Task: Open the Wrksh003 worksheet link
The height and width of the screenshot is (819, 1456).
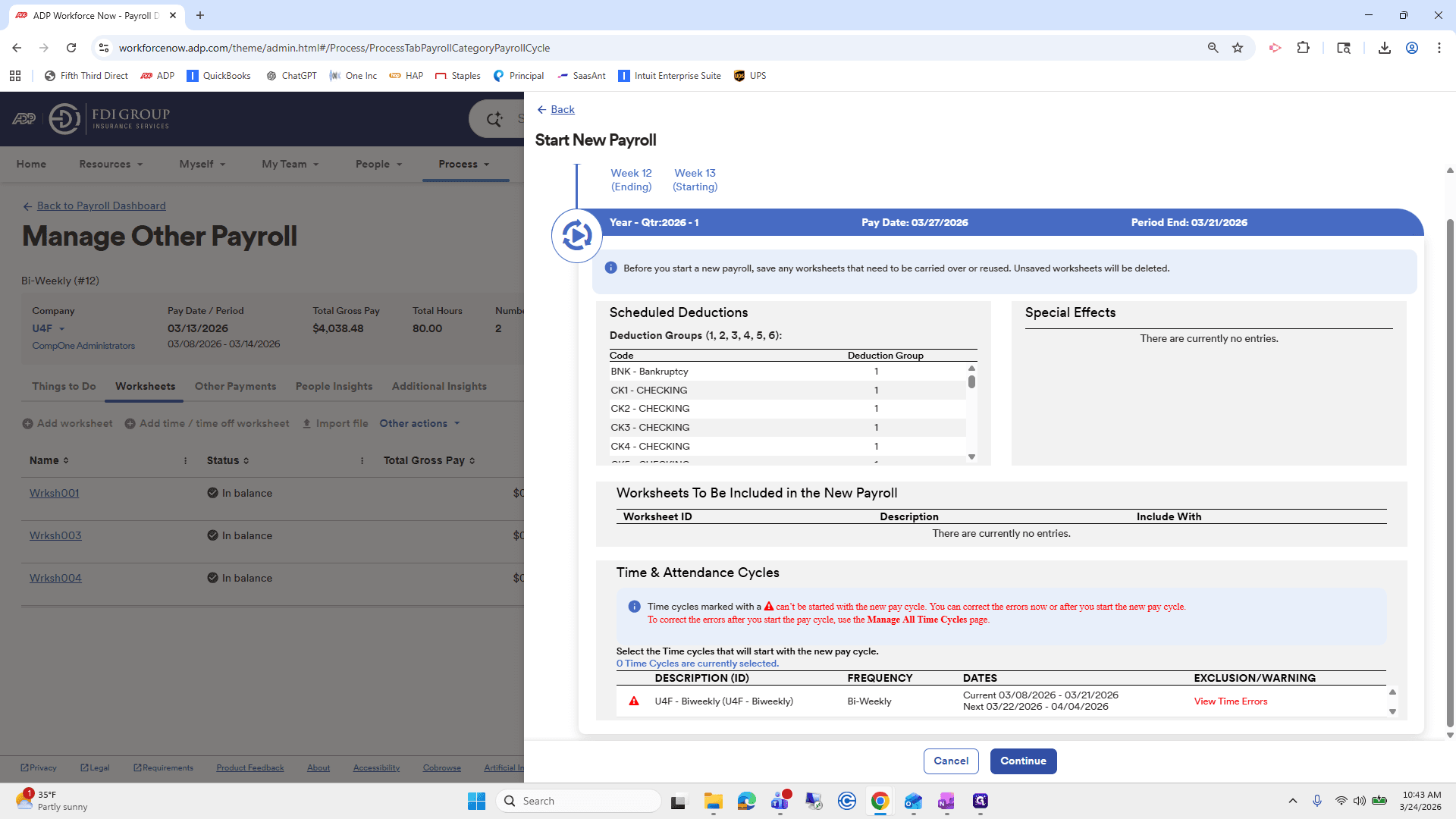Action: click(x=55, y=535)
